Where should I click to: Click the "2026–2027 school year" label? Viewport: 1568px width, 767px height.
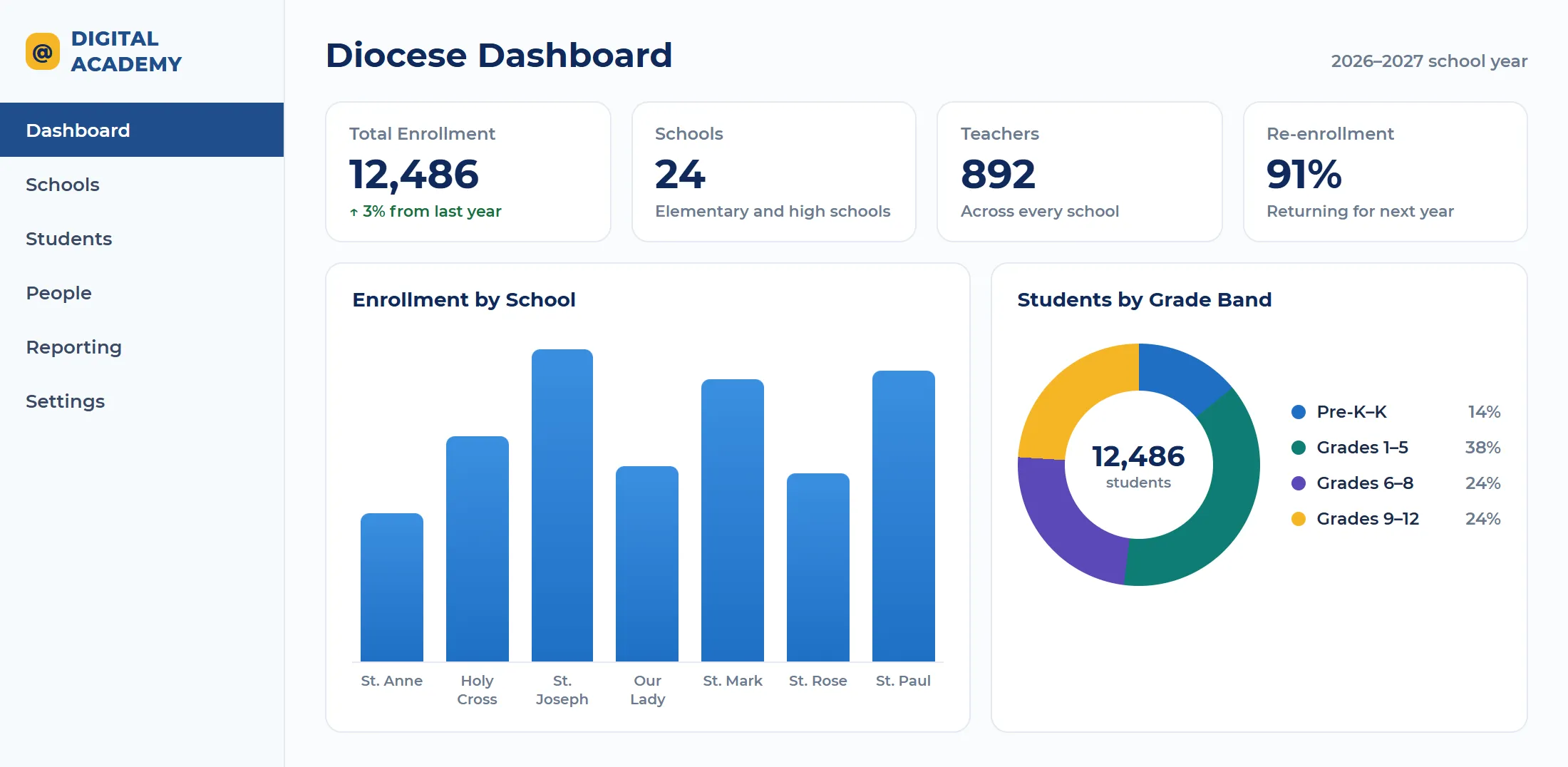point(1429,61)
